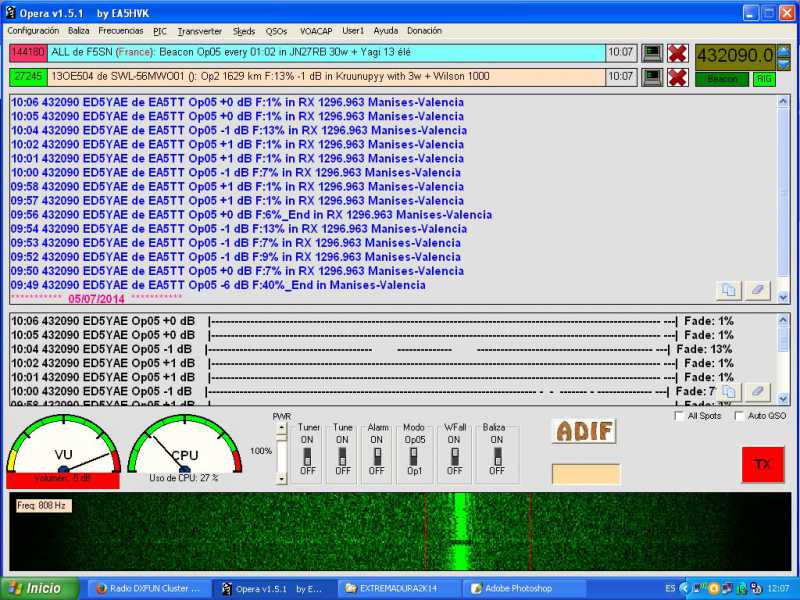Click the Opera v1.5.1 taskbar button
Screen dimensions: 800x600
pyautogui.click(x=274, y=589)
